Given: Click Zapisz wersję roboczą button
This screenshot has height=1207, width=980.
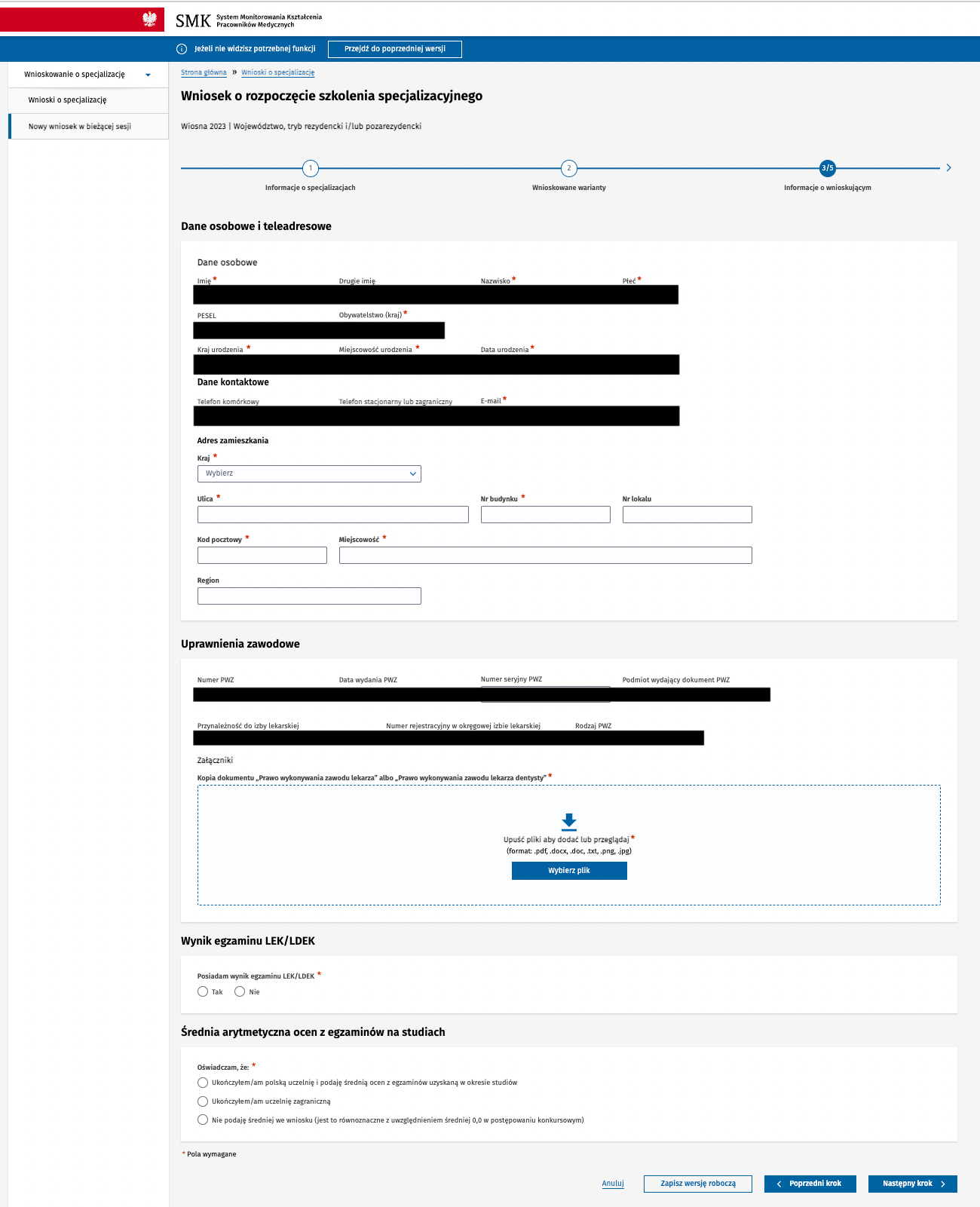Looking at the screenshot, I should pyautogui.click(x=698, y=1184).
